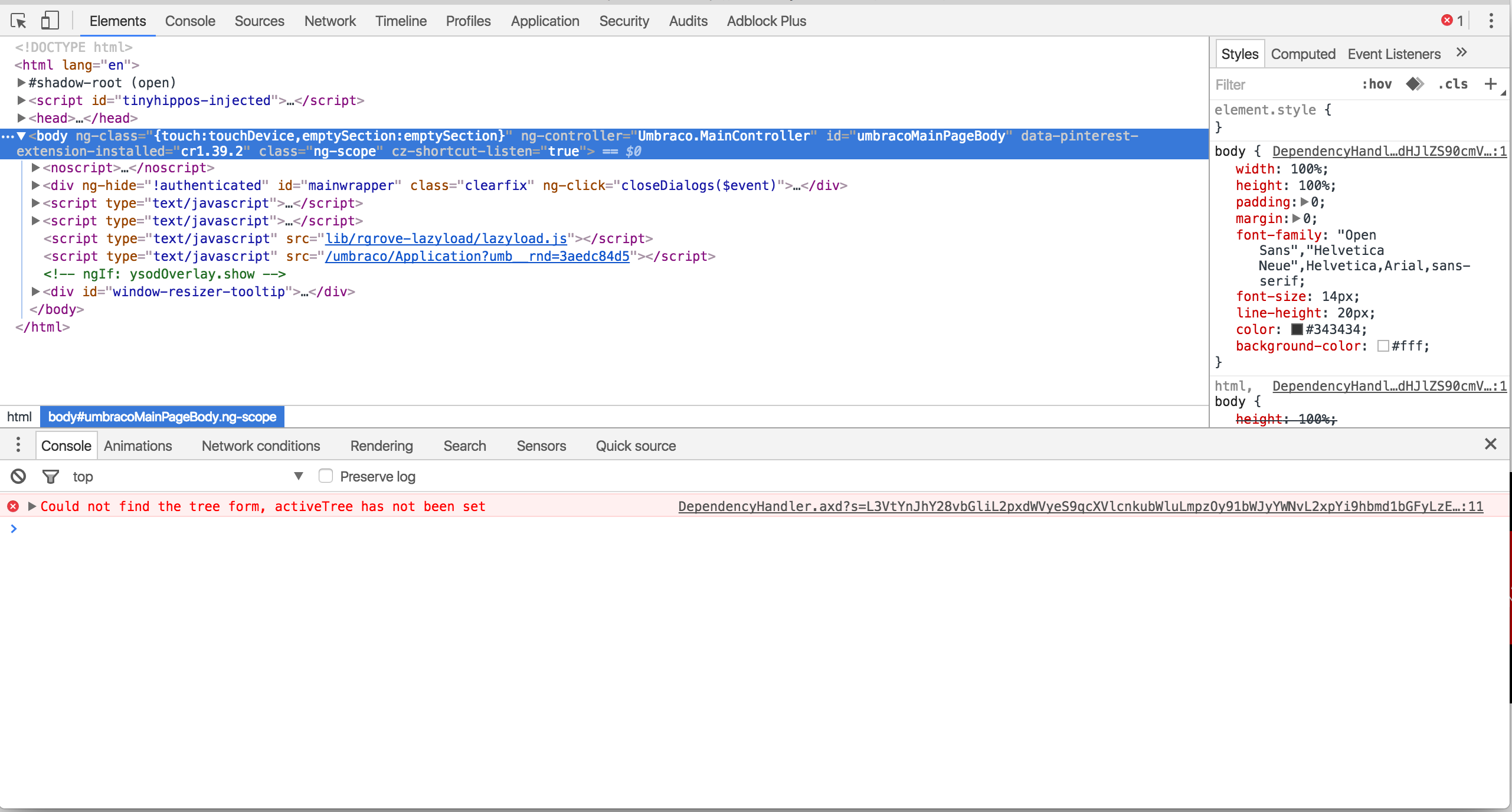This screenshot has height=812, width=1512.
Task: Follow the /umbraco/Application script link
Action: click(x=477, y=256)
